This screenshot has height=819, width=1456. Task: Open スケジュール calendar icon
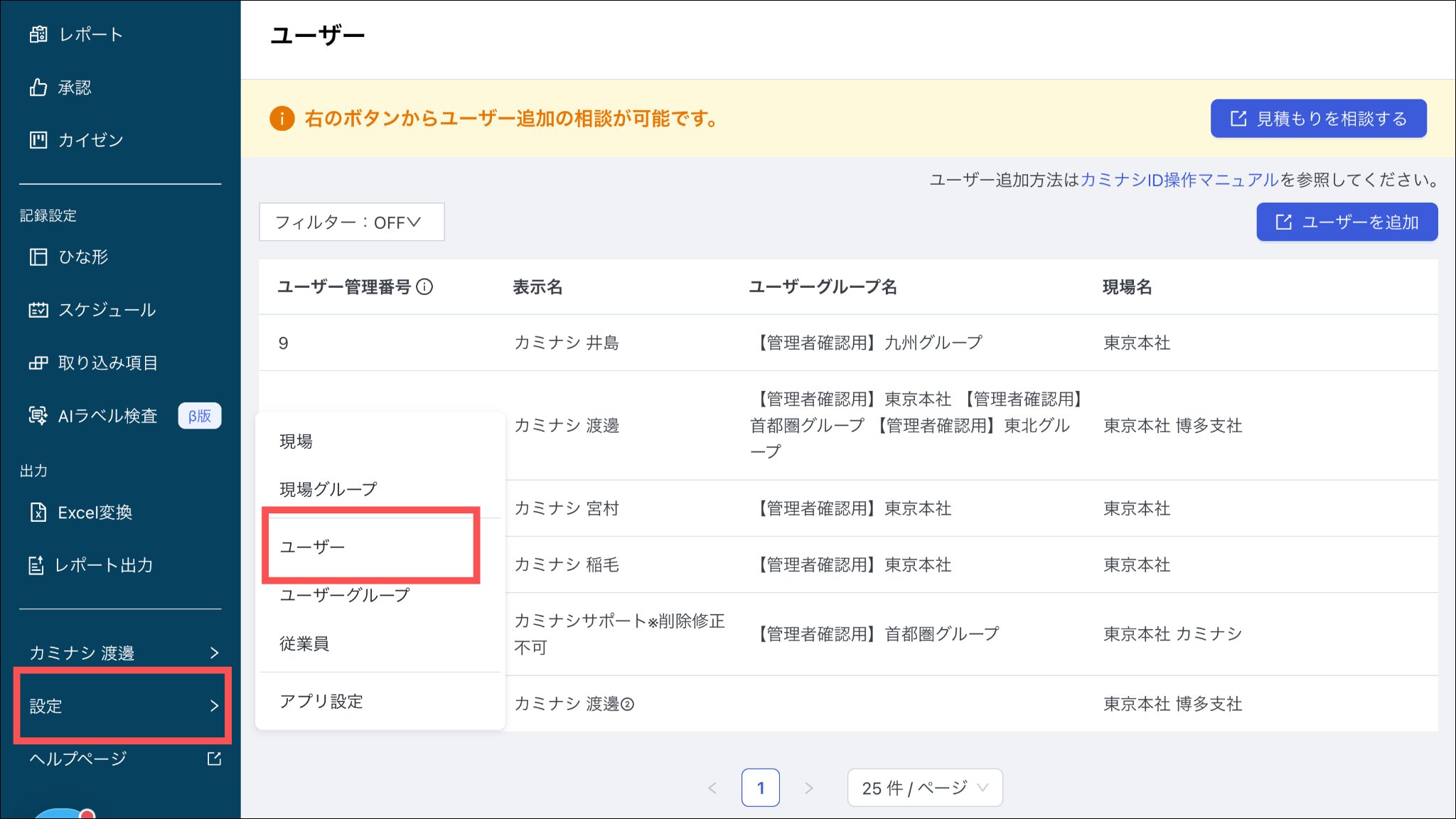tap(38, 310)
